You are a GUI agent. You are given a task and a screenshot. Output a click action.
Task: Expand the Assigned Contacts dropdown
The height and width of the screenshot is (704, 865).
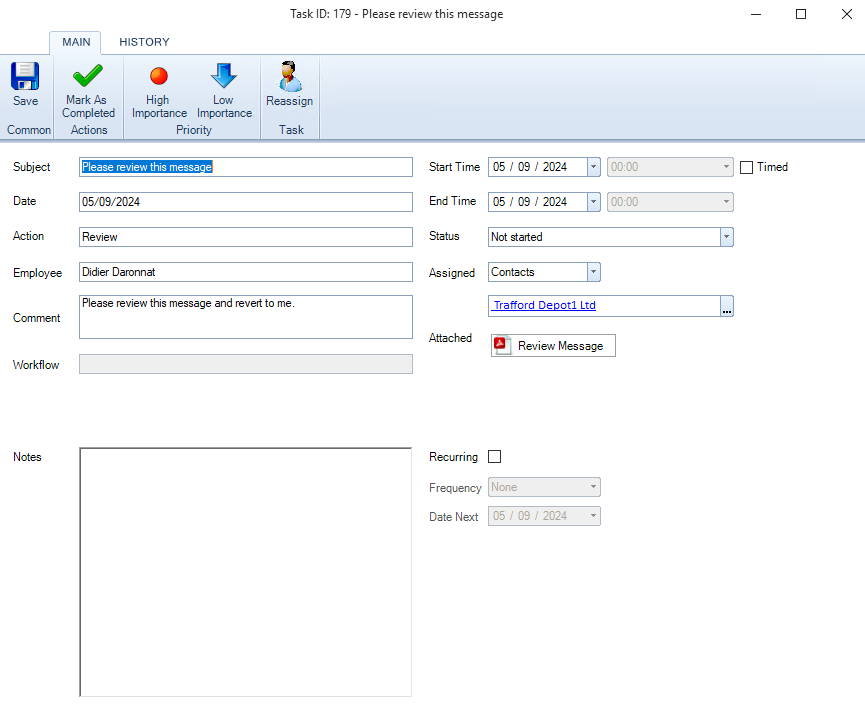click(594, 272)
